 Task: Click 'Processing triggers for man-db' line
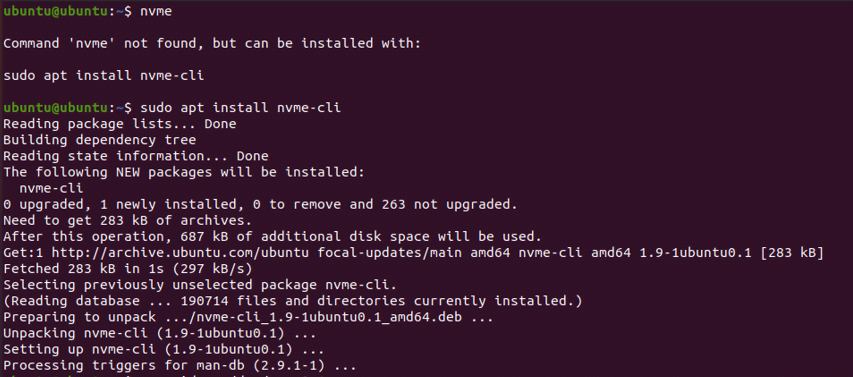pyautogui.click(x=180, y=366)
